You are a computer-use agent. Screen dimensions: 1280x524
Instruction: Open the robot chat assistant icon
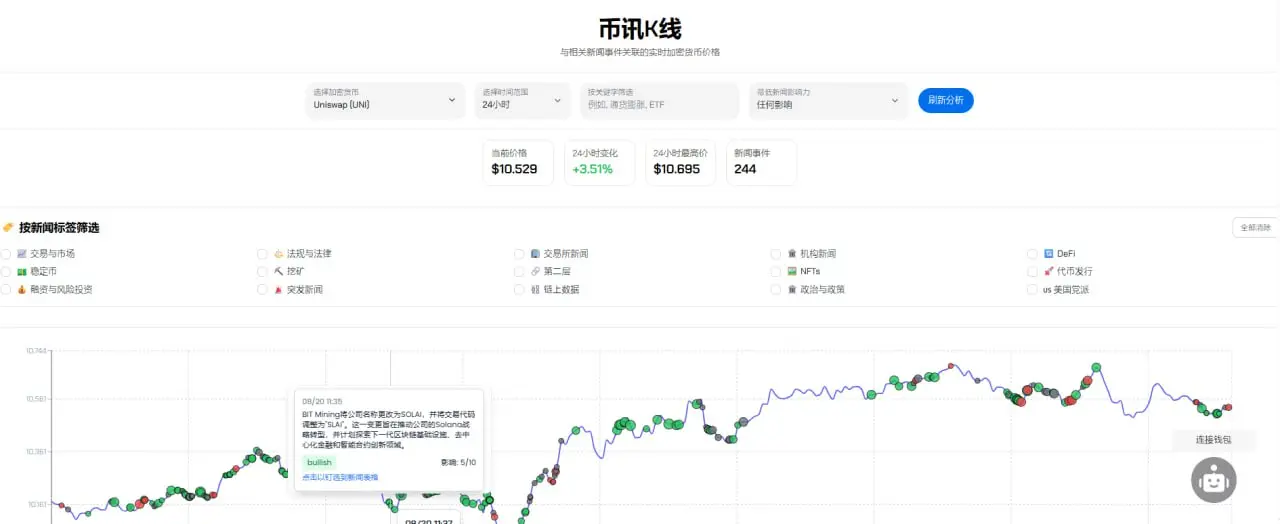click(x=1213, y=481)
